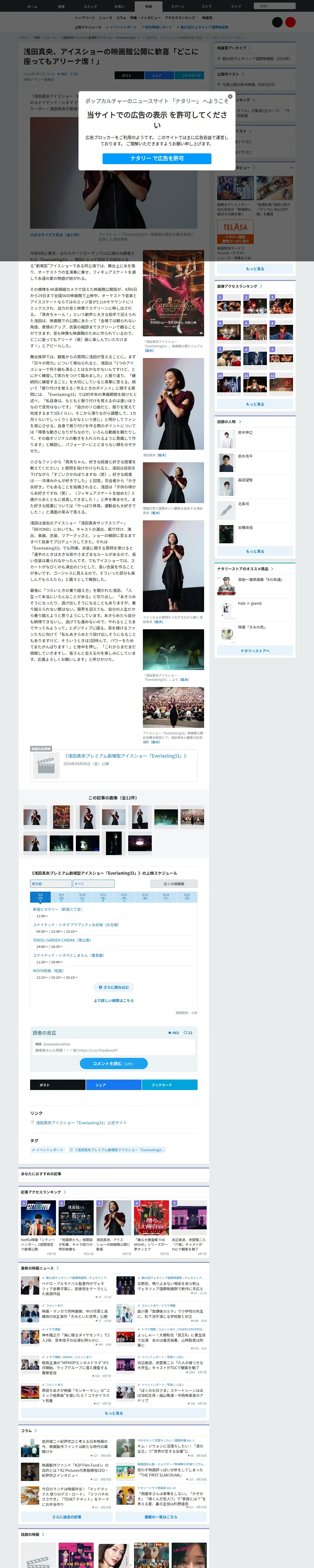Click the pen placeholder icon for 北条司
This screenshot has width=314, height=1568.
(226, 510)
